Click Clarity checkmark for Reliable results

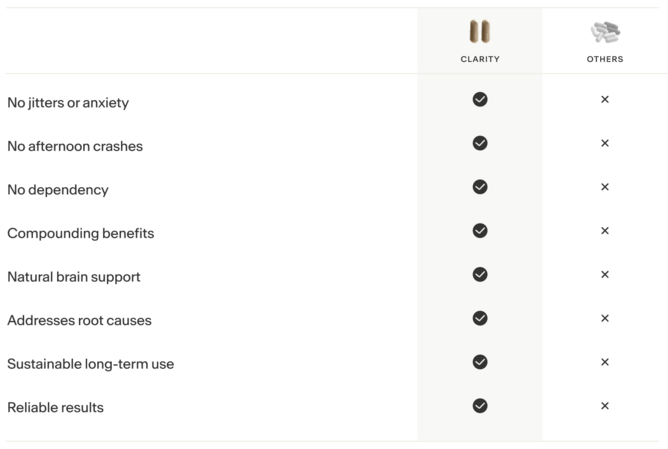click(480, 406)
